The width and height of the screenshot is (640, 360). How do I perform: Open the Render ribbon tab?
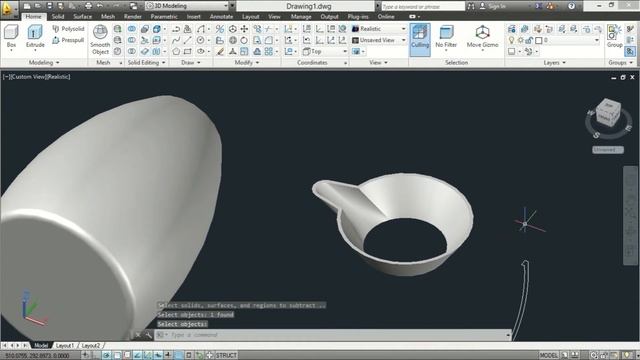pos(133,17)
